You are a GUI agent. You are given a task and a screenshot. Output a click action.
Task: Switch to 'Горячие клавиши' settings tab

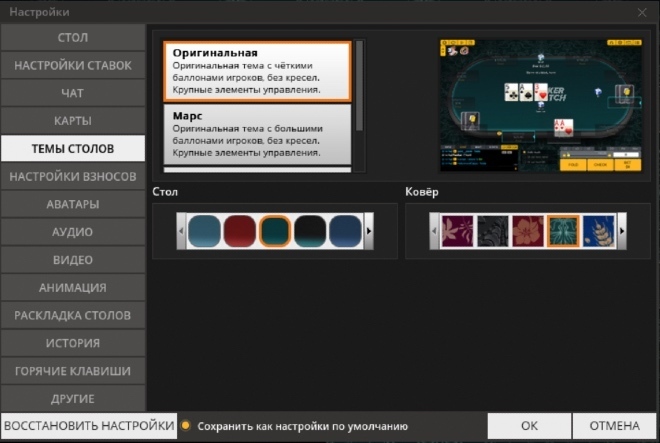(x=73, y=371)
